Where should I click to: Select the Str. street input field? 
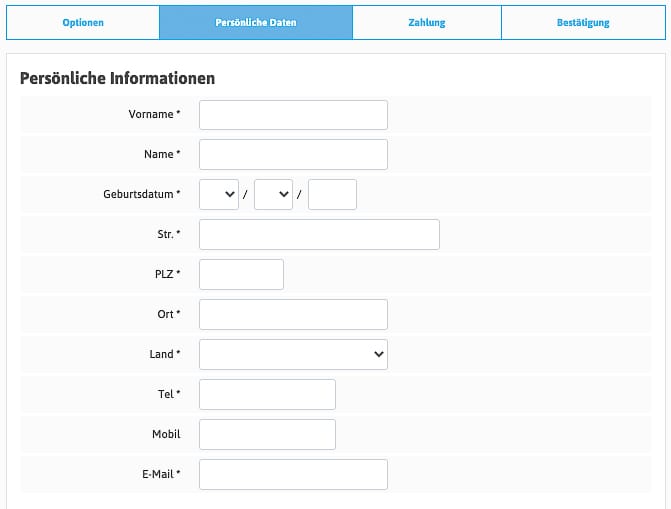pos(319,235)
